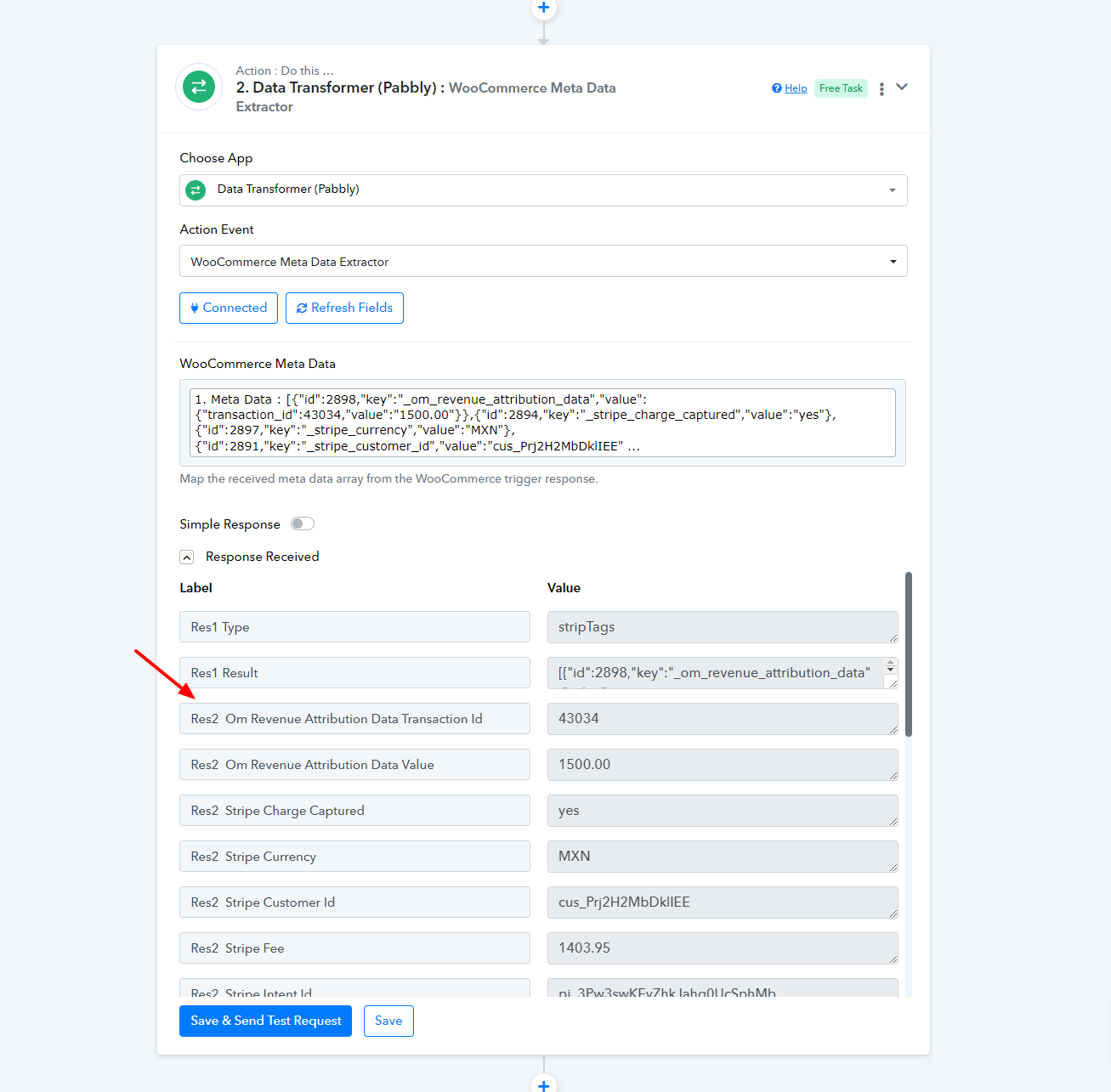
Task: Click the cus_Prj2H2MbDklIEE value field
Action: 723,902
